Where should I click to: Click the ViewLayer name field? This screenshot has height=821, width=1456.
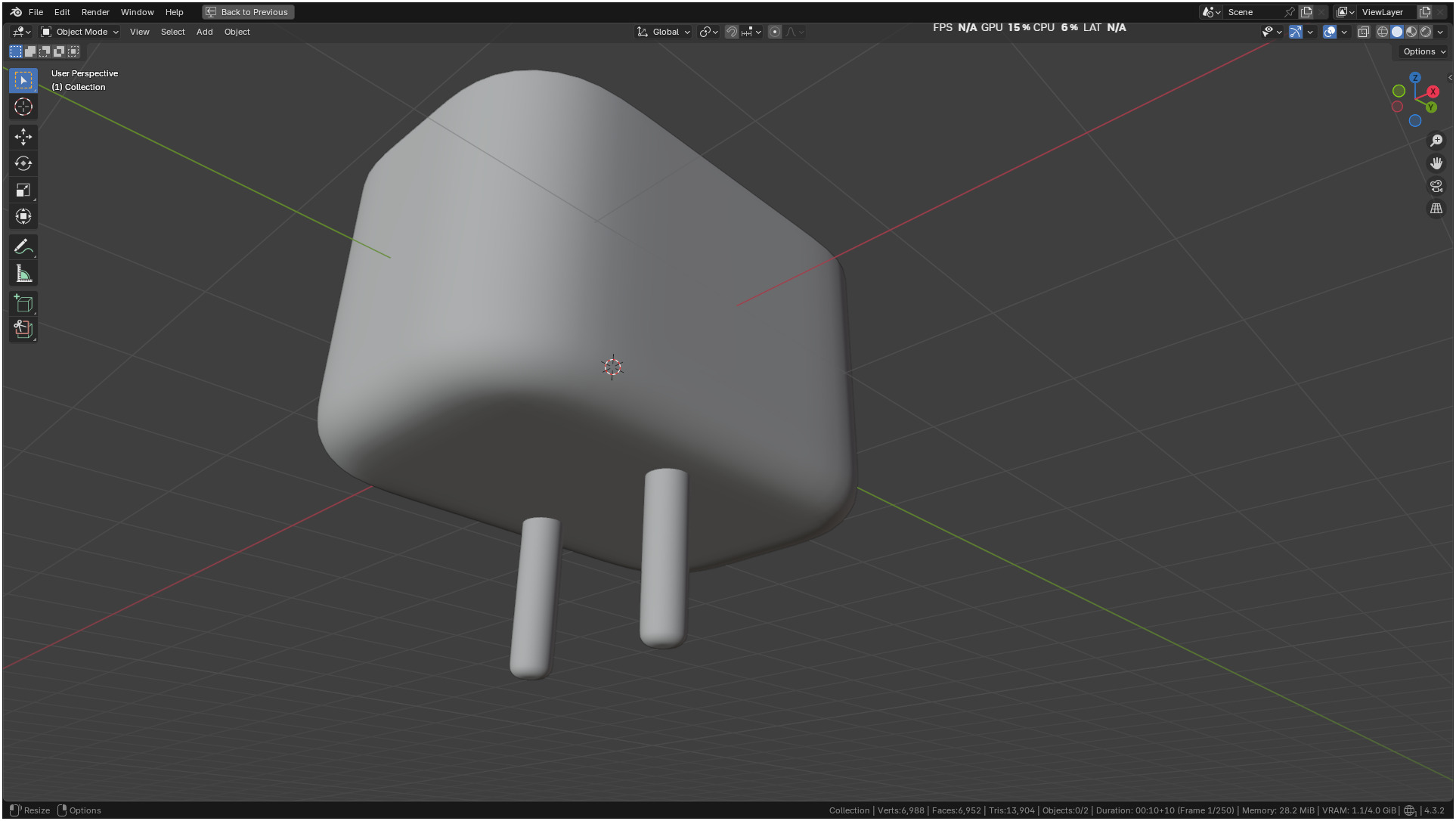(x=1386, y=12)
